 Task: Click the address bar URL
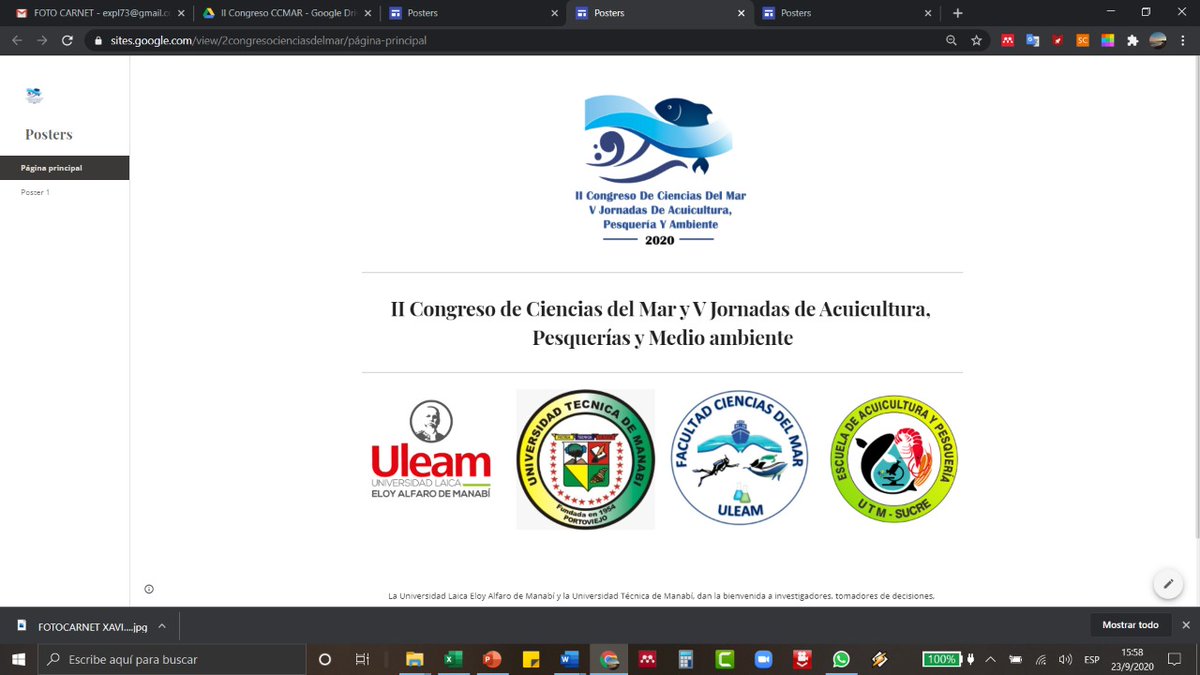point(267,41)
